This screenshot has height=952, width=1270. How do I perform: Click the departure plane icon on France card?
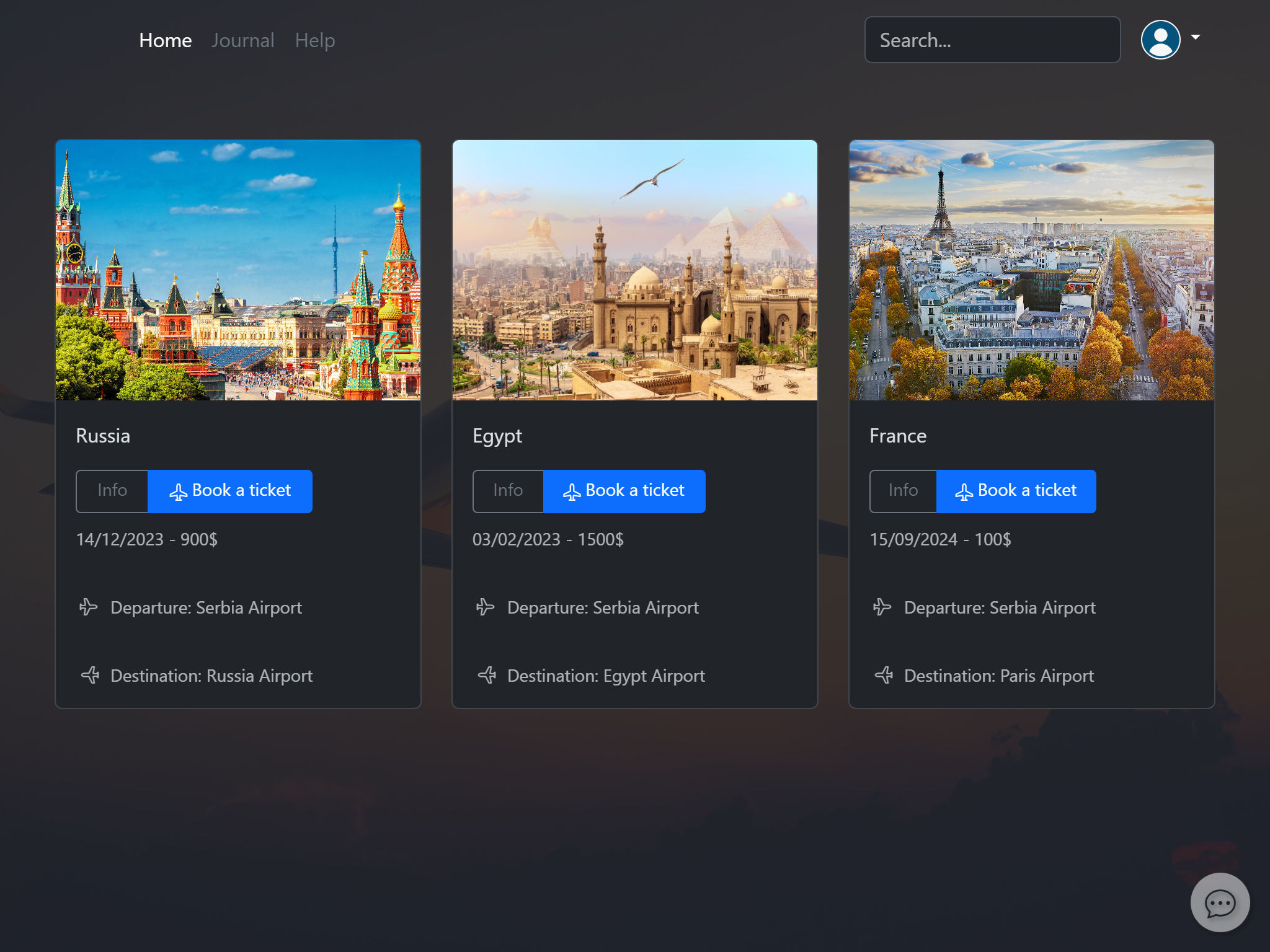click(x=882, y=607)
